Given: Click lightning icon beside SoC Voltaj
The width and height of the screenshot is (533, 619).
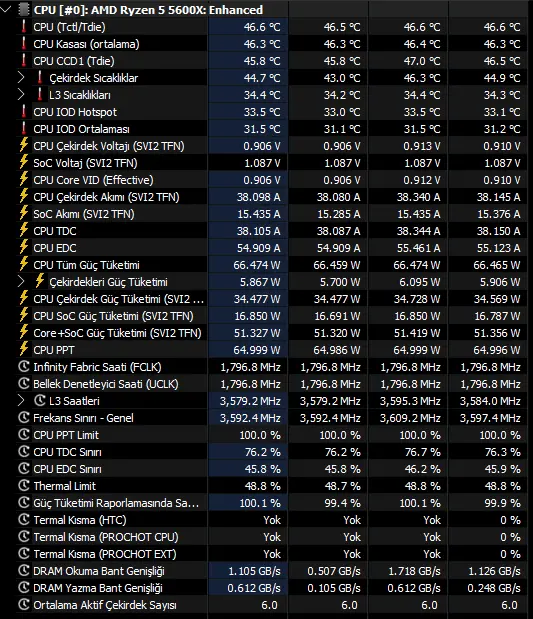Looking at the screenshot, I should [x=24, y=162].
